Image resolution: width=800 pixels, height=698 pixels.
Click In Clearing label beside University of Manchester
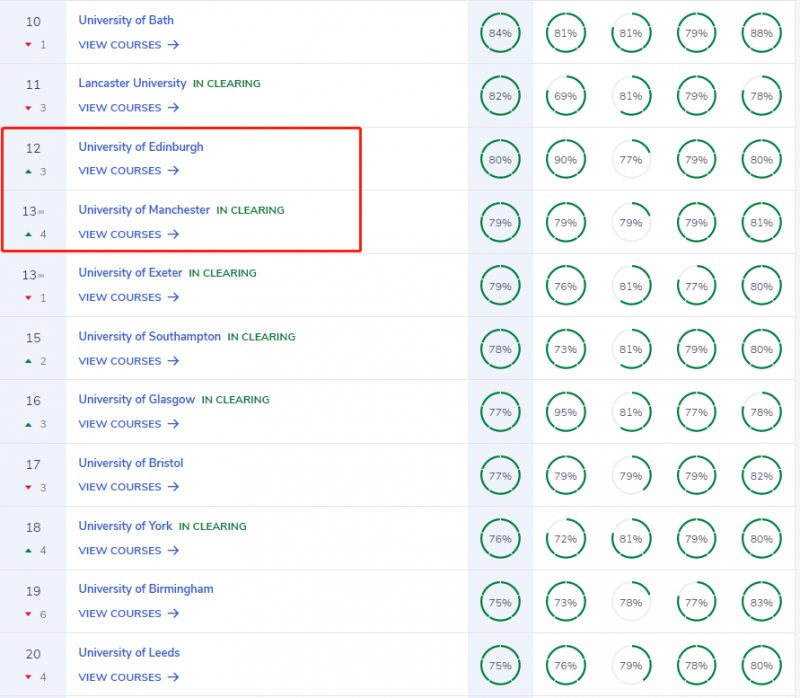point(251,210)
